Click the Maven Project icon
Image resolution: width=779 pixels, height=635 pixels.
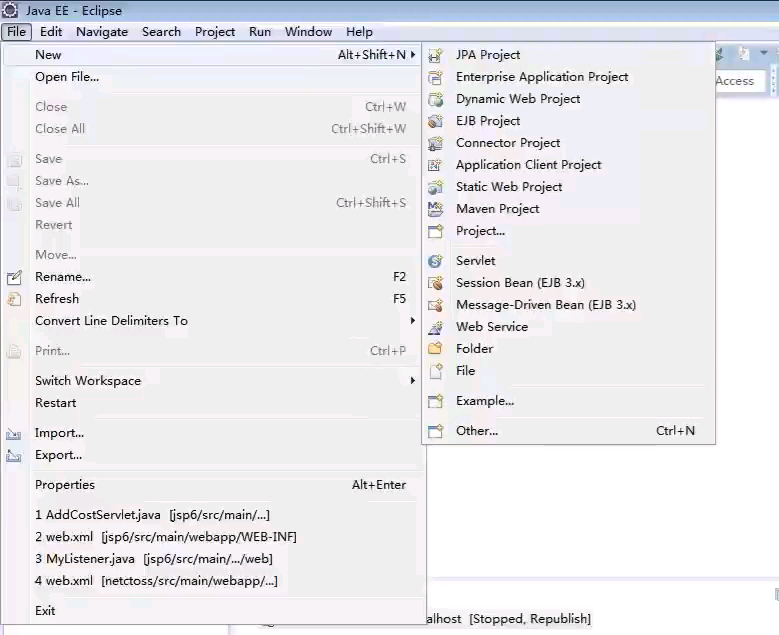click(x=435, y=209)
